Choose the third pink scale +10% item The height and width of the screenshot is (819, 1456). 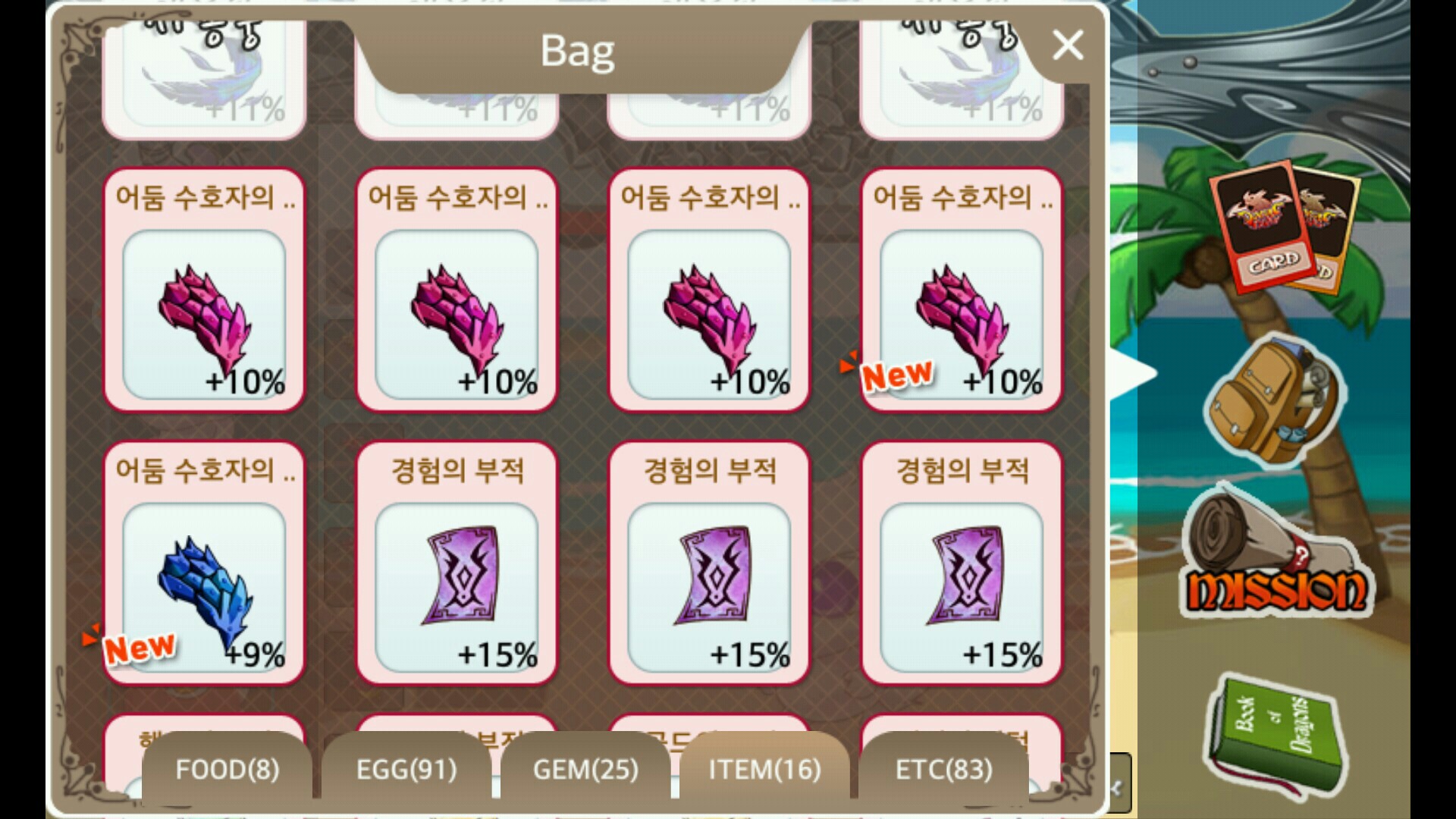pyautogui.click(x=709, y=290)
